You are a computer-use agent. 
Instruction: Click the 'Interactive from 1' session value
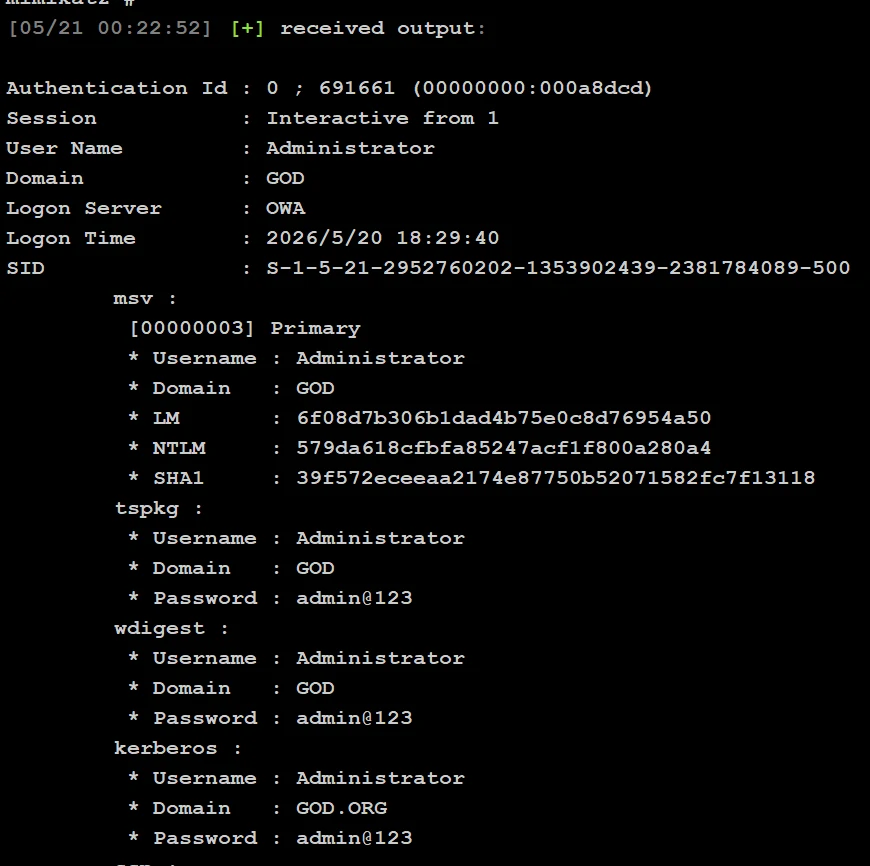point(382,118)
